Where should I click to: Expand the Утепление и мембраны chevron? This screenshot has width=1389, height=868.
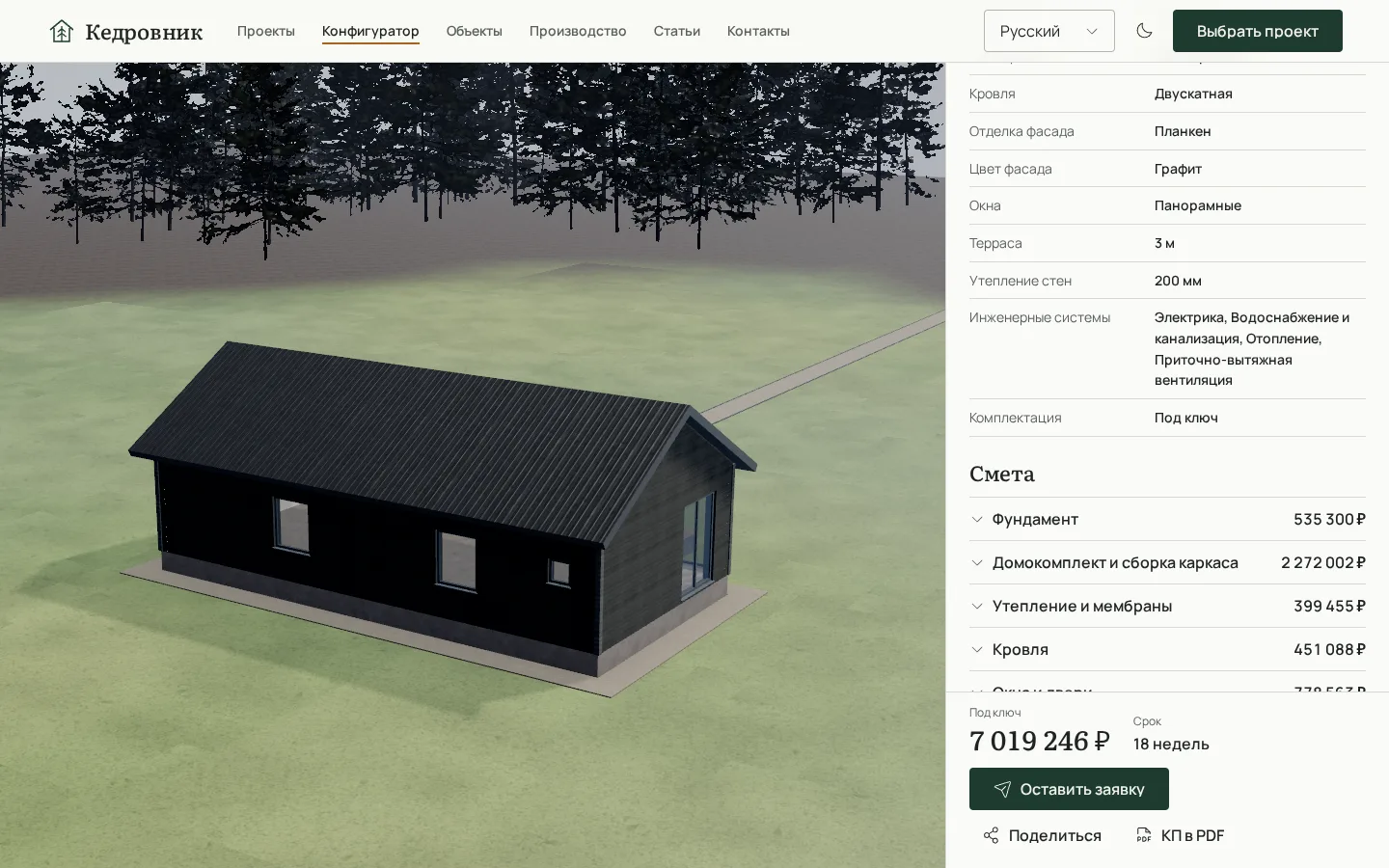coord(977,606)
